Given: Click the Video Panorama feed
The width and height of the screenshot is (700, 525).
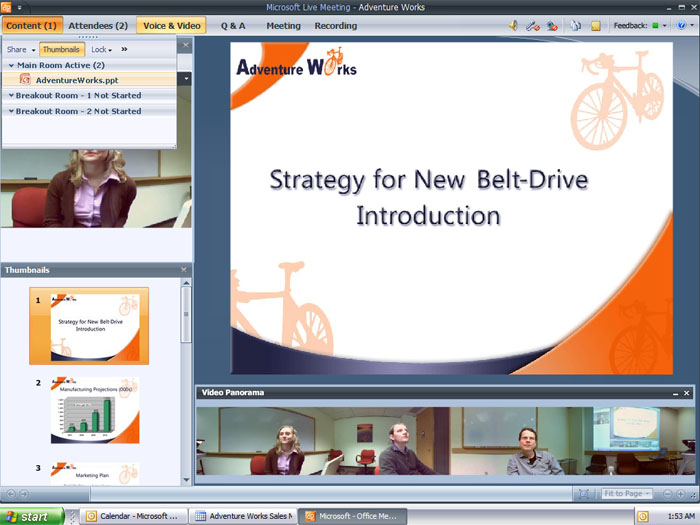Looking at the screenshot, I should tap(446, 441).
